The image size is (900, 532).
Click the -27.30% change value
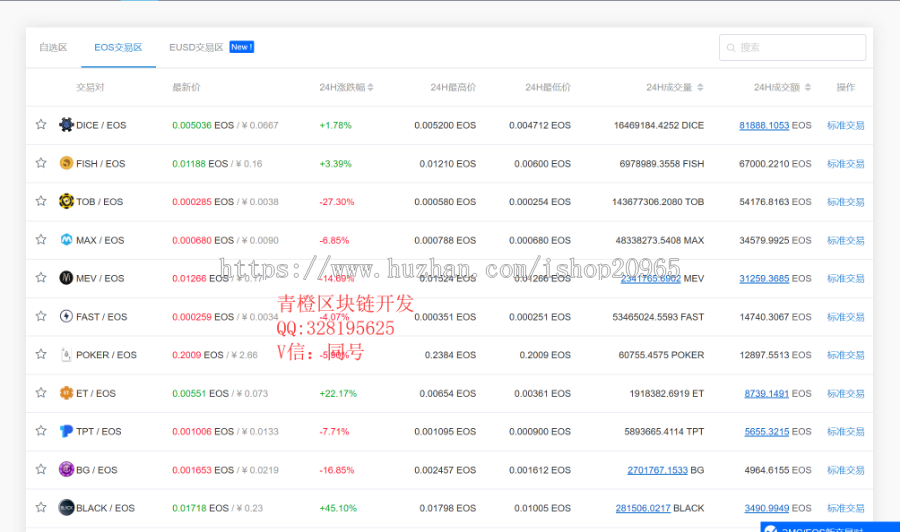pyautogui.click(x=336, y=201)
